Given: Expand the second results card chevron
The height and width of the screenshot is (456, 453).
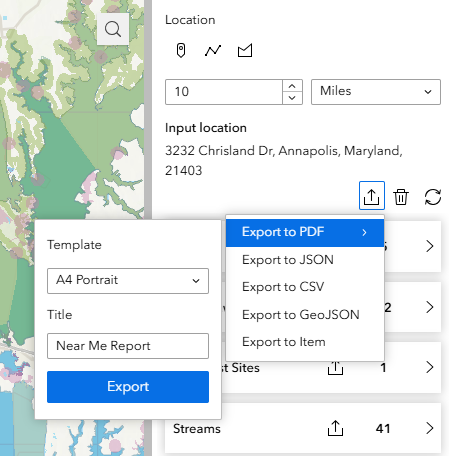Looking at the screenshot, I should [x=430, y=307].
